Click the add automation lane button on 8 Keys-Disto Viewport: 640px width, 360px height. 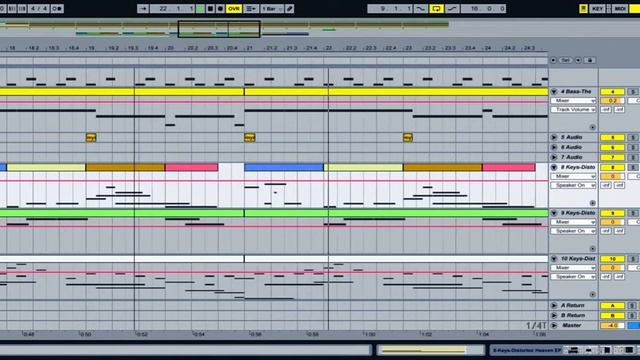click(592, 203)
